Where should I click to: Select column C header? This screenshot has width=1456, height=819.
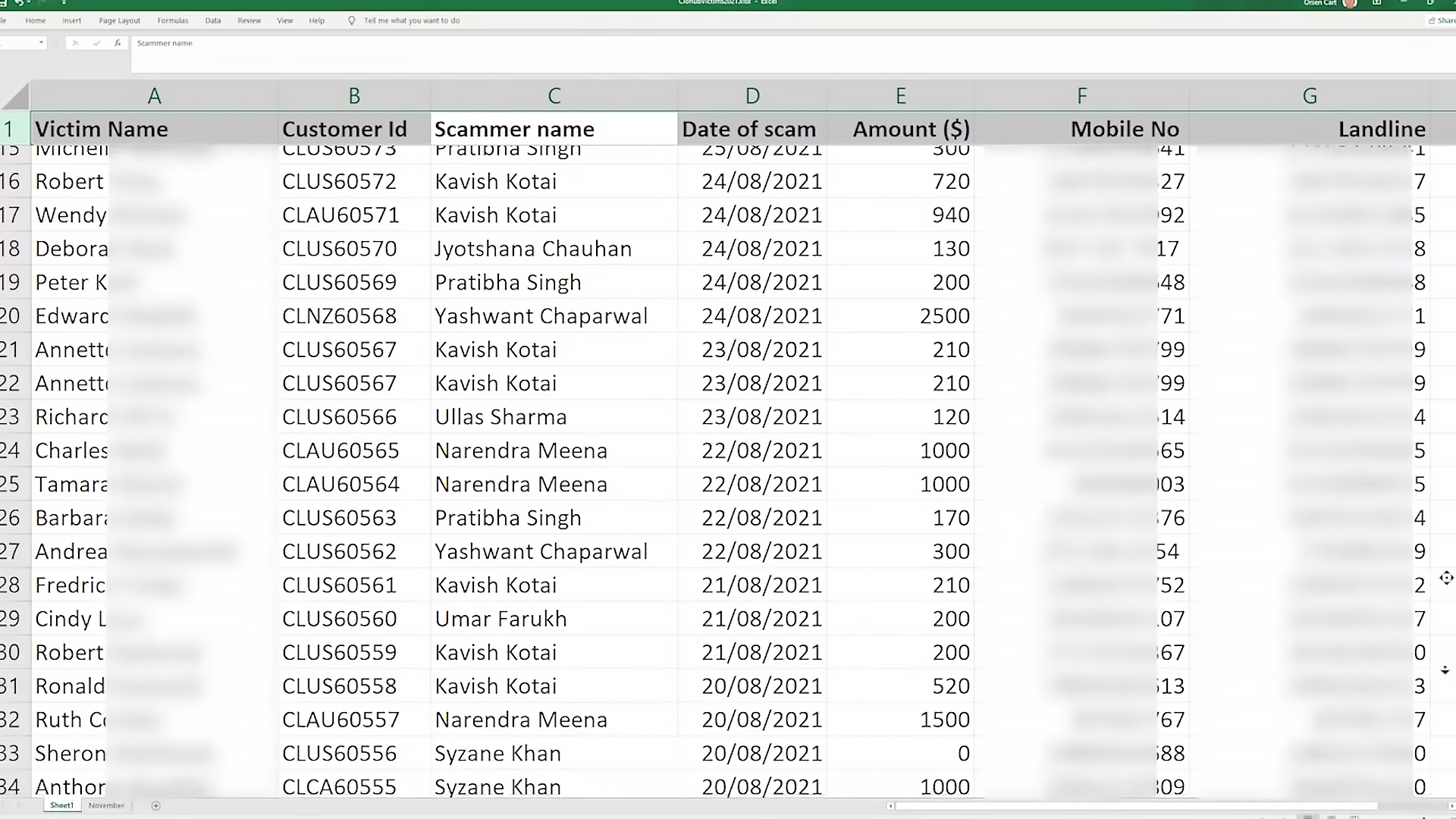coord(554,96)
